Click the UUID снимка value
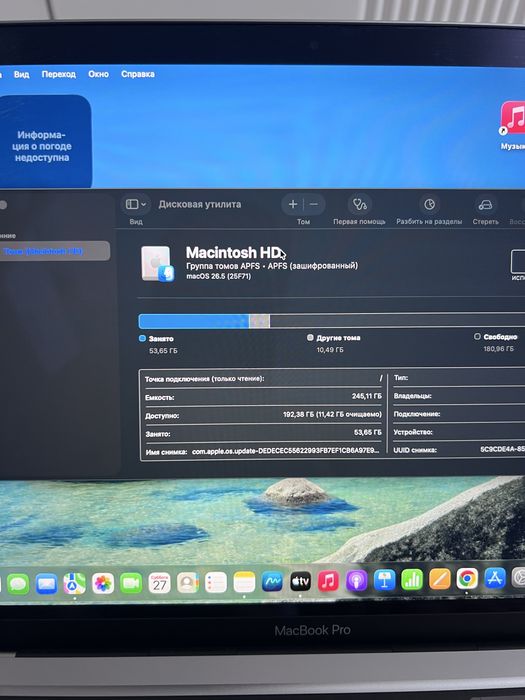The image size is (525, 700). [x=502, y=449]
